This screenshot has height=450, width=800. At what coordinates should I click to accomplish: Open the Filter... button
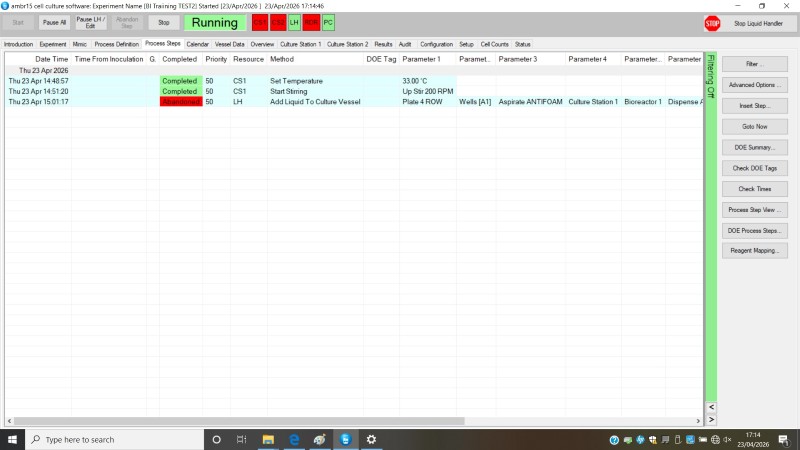coord(755,64)
